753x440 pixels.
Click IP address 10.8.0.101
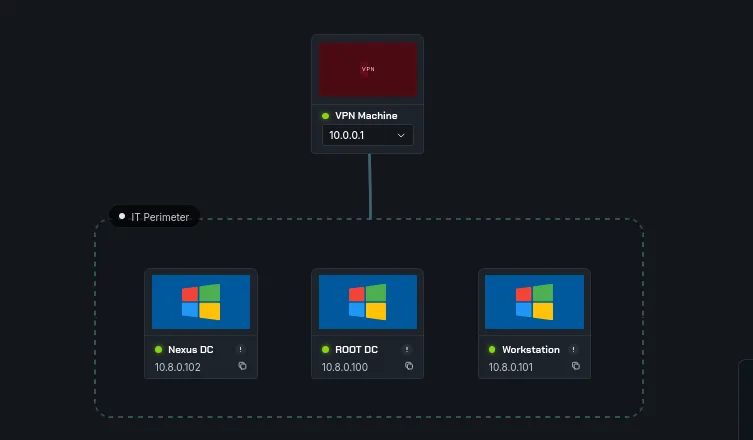(x=511, y=367)
